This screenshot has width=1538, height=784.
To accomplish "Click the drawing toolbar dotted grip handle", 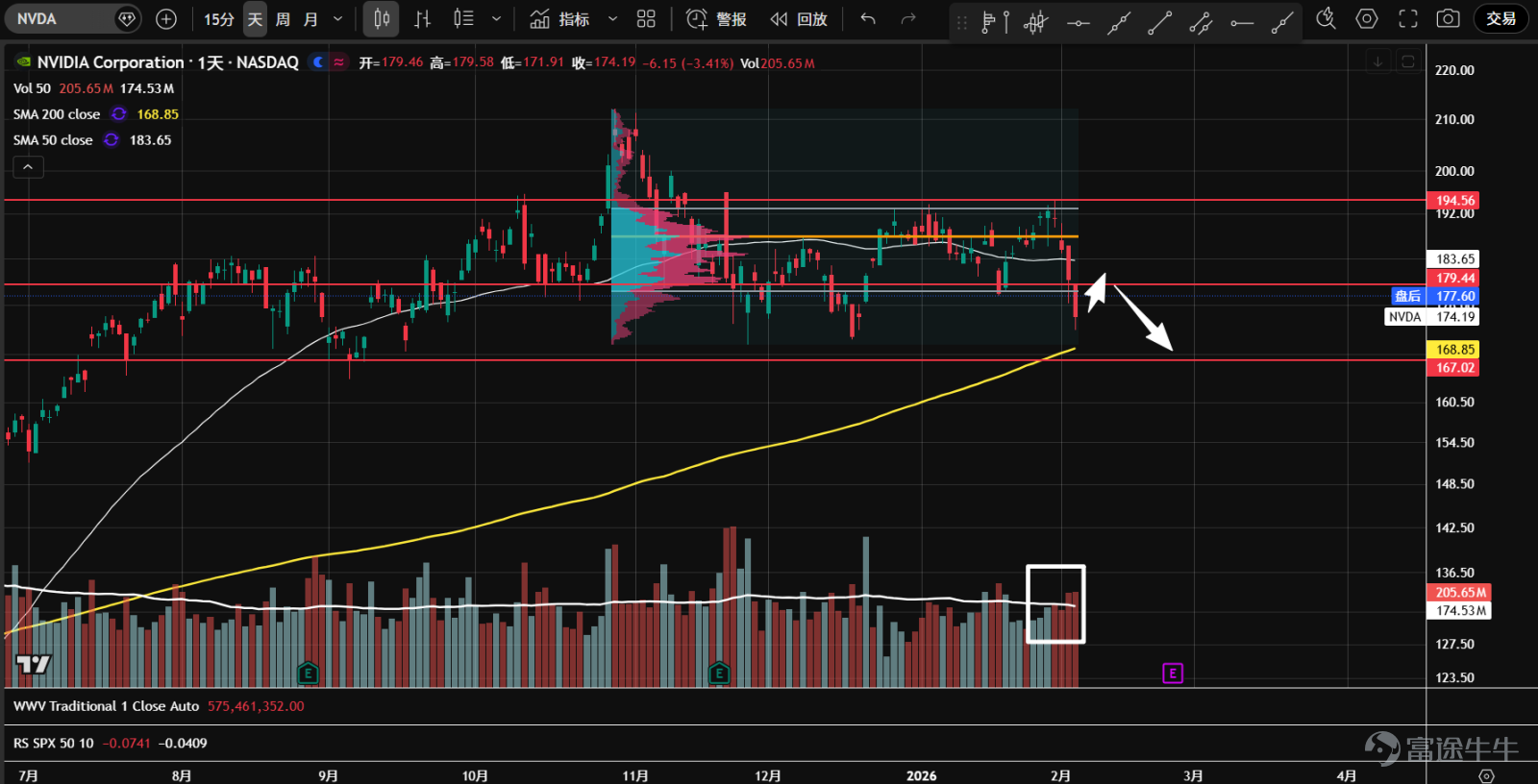I will click(x=962, y=22).
